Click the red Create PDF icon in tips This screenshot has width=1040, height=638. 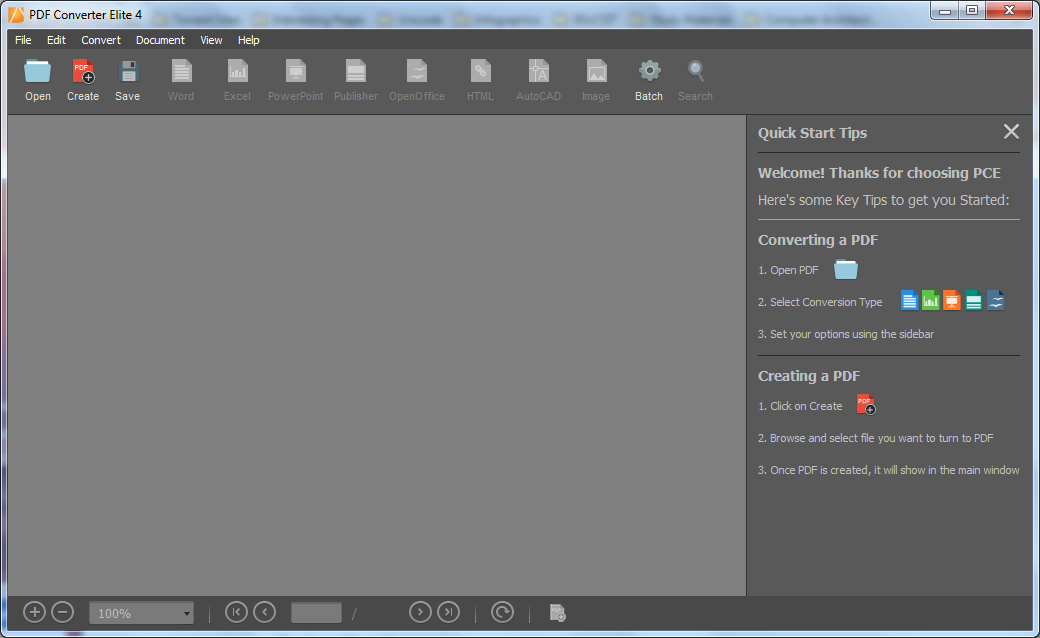866,405
